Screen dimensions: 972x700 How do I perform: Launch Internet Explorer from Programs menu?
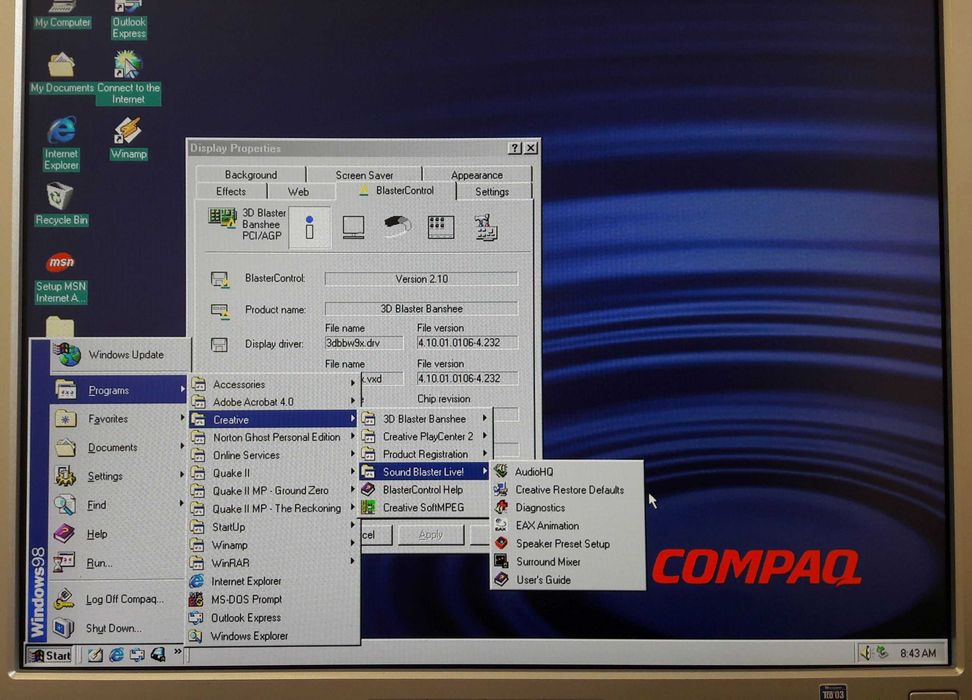tap(275, 581)
